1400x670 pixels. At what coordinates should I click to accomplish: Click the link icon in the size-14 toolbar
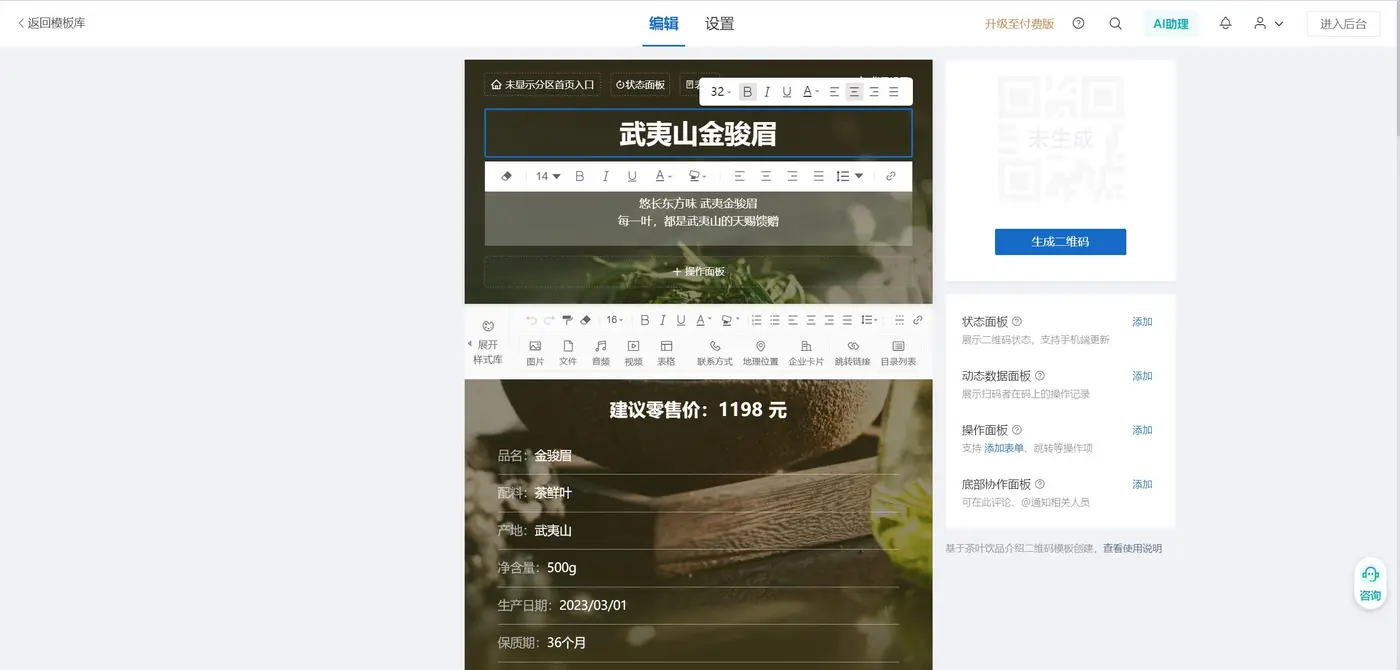click(891, 176)
